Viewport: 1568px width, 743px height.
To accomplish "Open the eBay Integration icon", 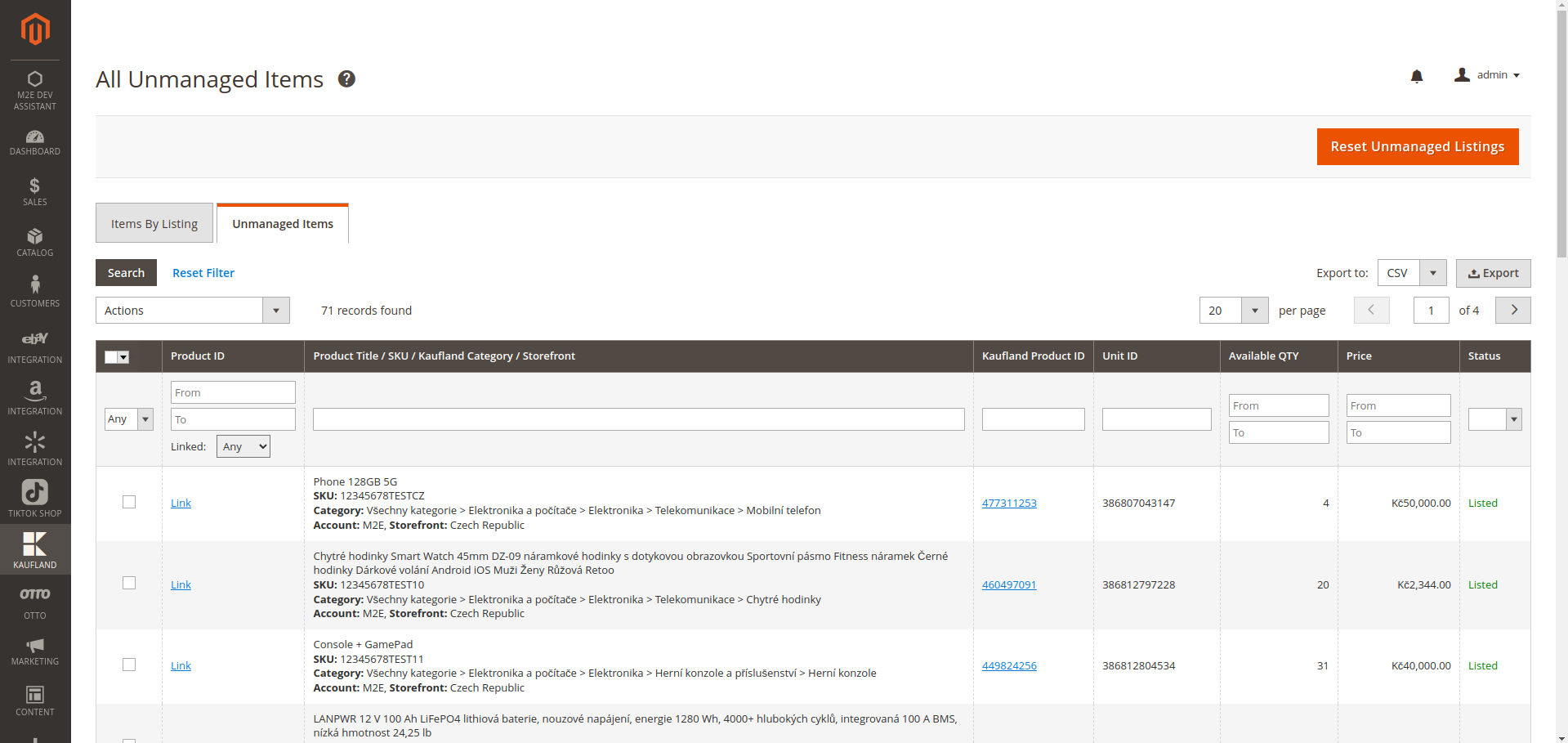I will pos(34,347).
